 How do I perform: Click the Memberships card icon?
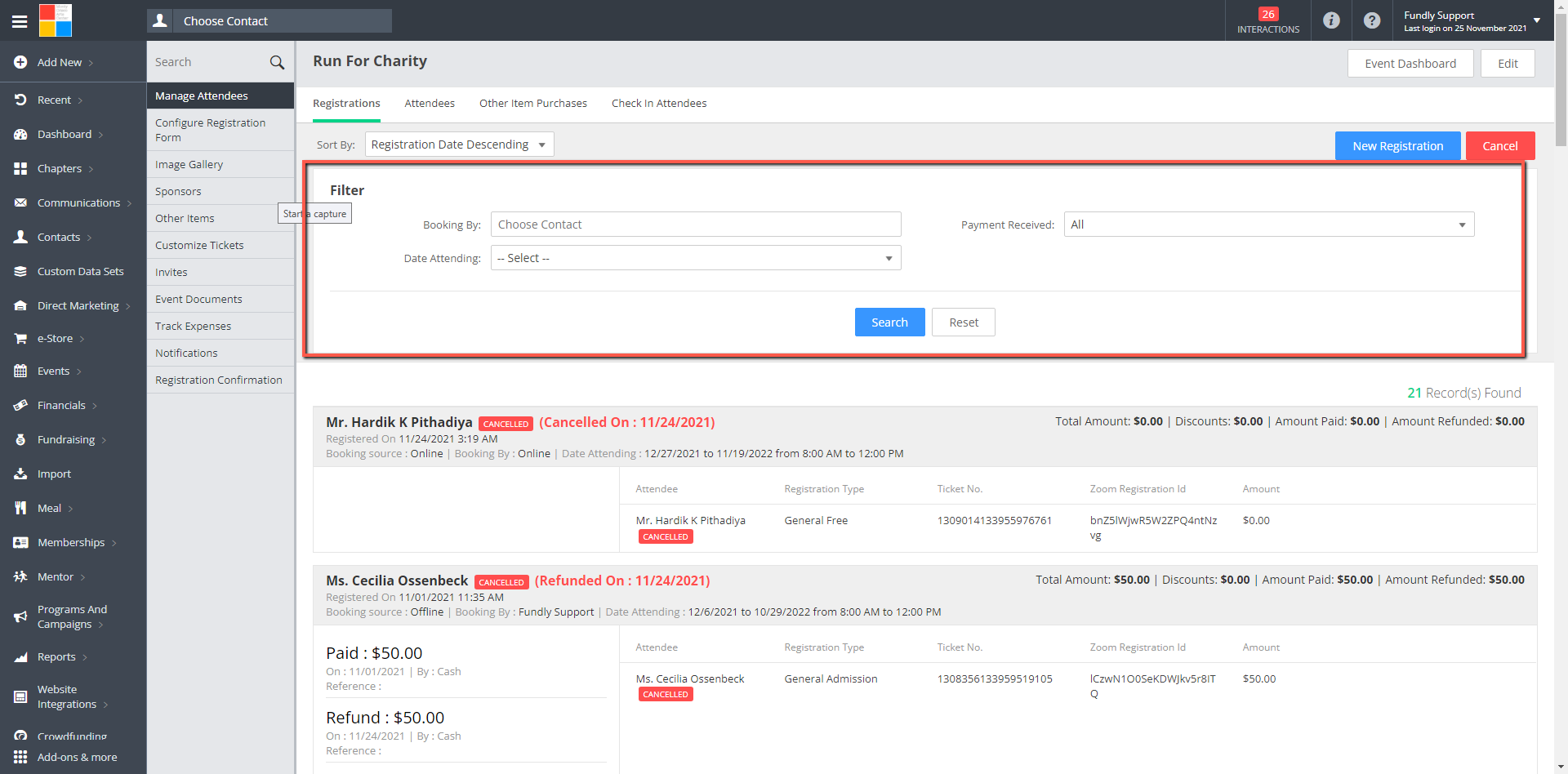(x=20, y=542)
